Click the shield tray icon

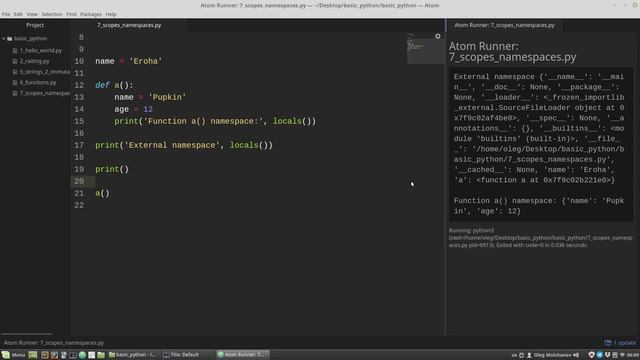pyautogui.click(x=591, y=355)
